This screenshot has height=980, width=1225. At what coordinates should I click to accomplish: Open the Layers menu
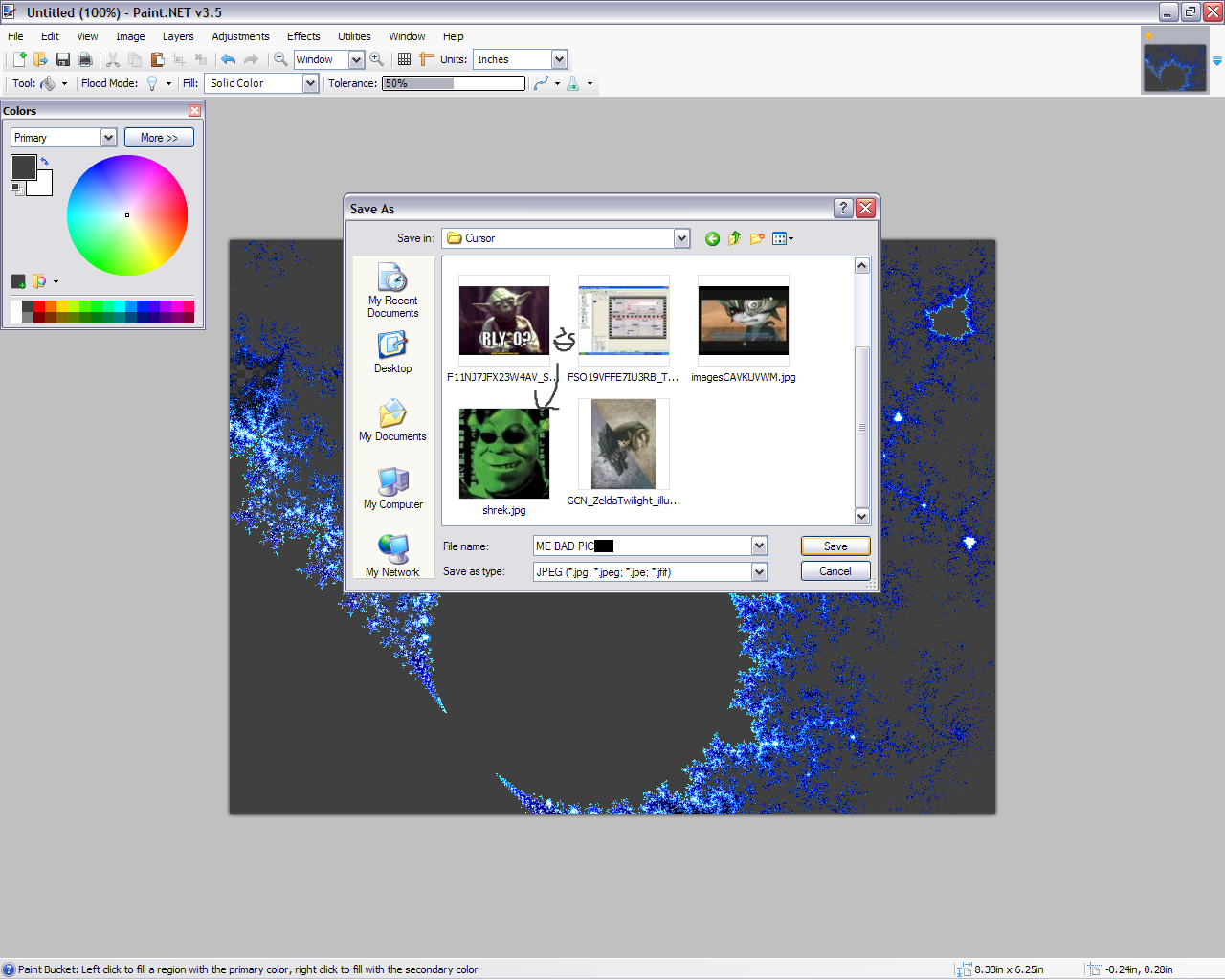click(178, 36)
